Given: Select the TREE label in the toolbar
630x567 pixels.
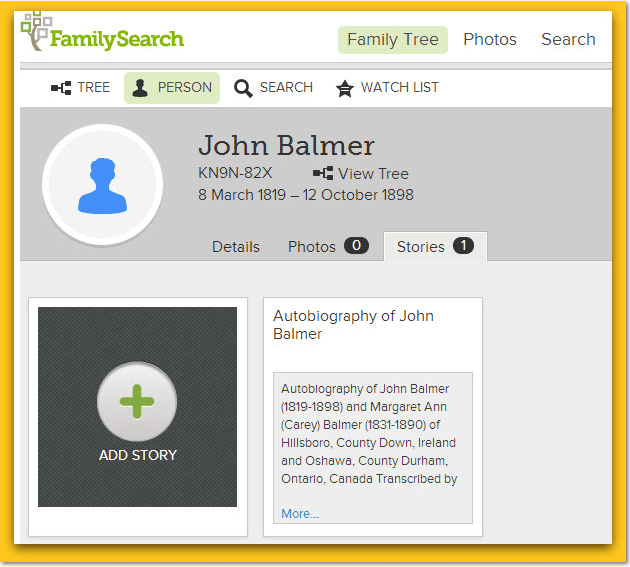Looking at the screenshot, I should [94, 87].
